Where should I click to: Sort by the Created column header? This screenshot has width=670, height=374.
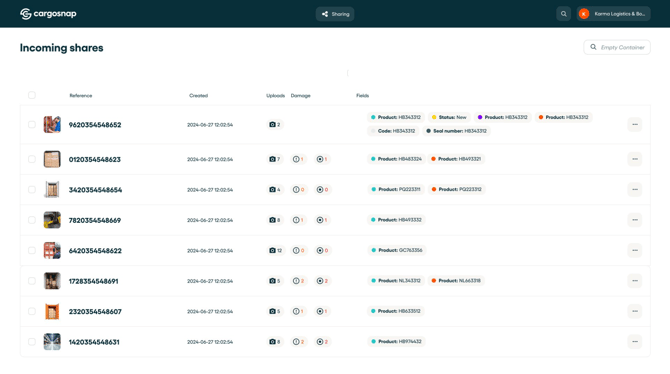point(199,95)
